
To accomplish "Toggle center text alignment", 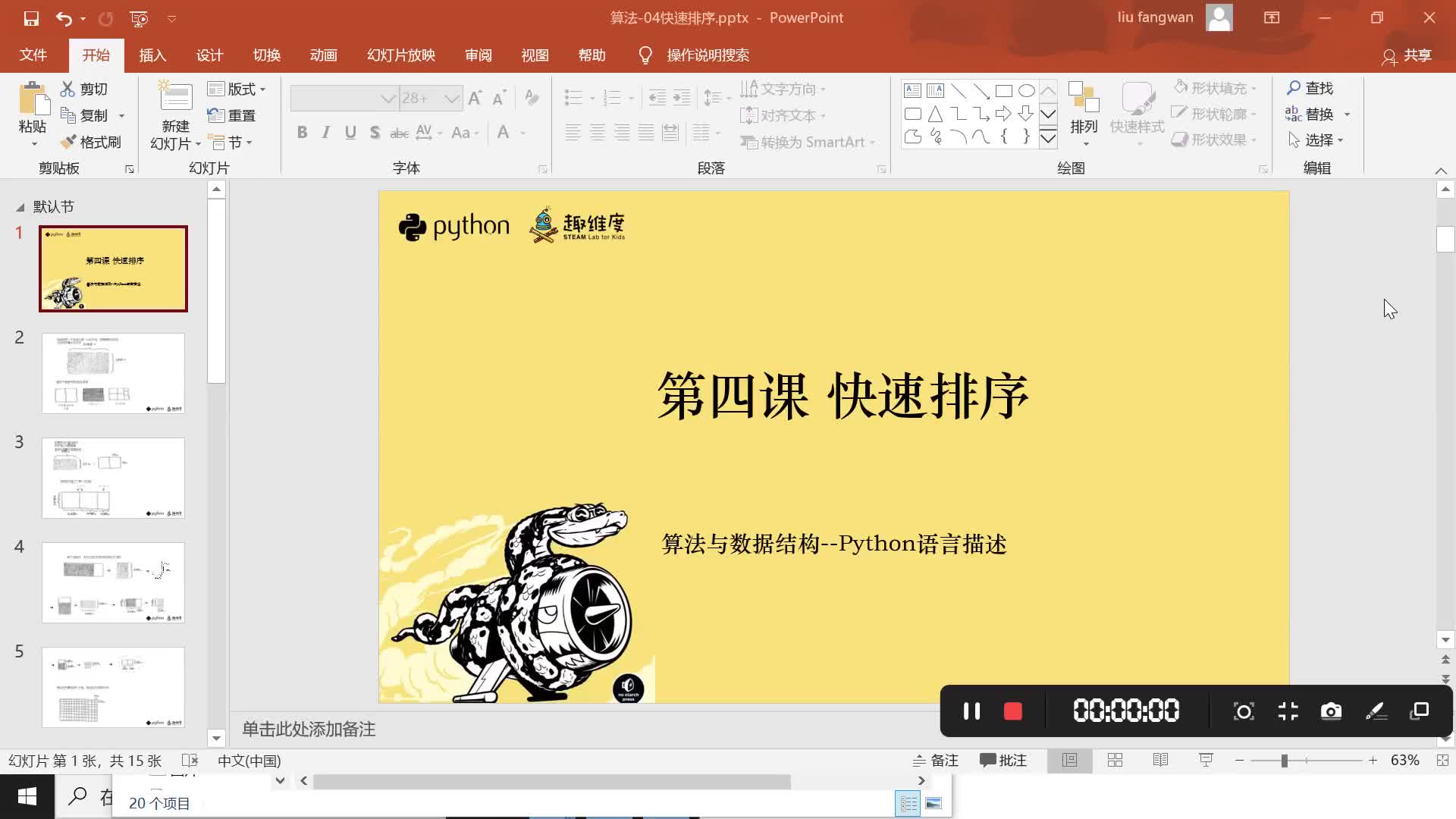I will click(598, 133).
